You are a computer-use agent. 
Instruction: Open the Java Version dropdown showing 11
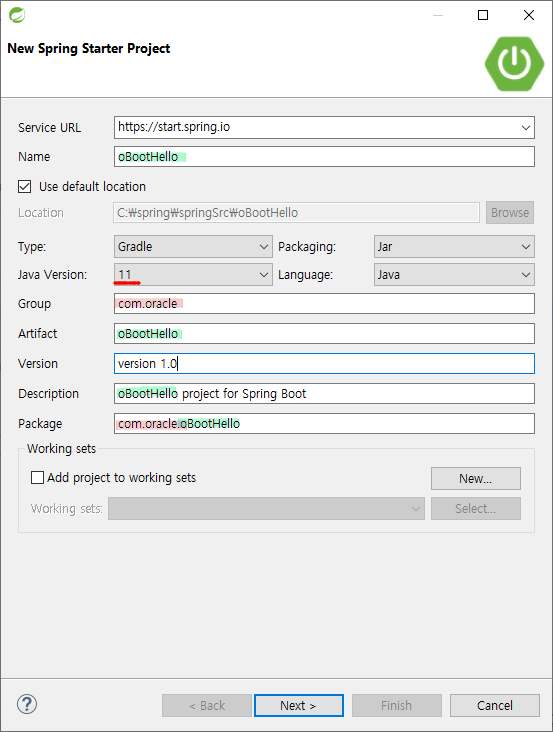tap(193, 274)
